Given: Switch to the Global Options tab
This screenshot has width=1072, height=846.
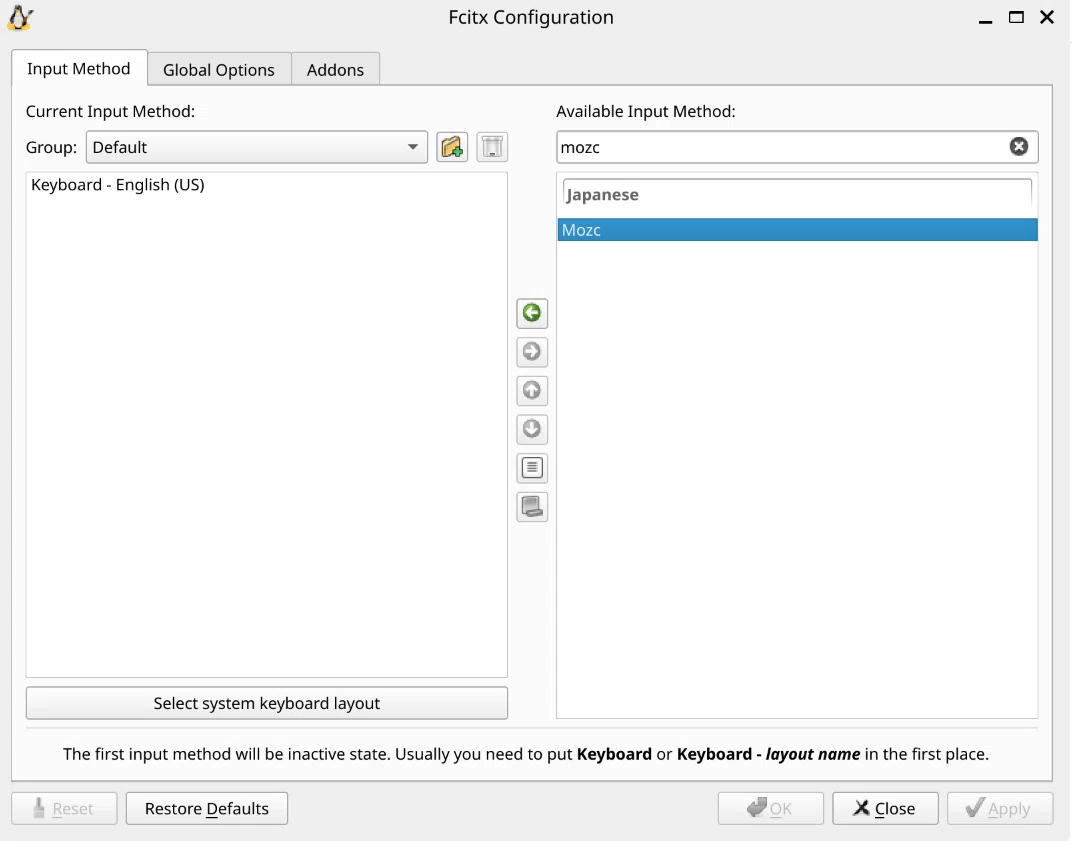Looking at the screenshot, I should point(219,70).
